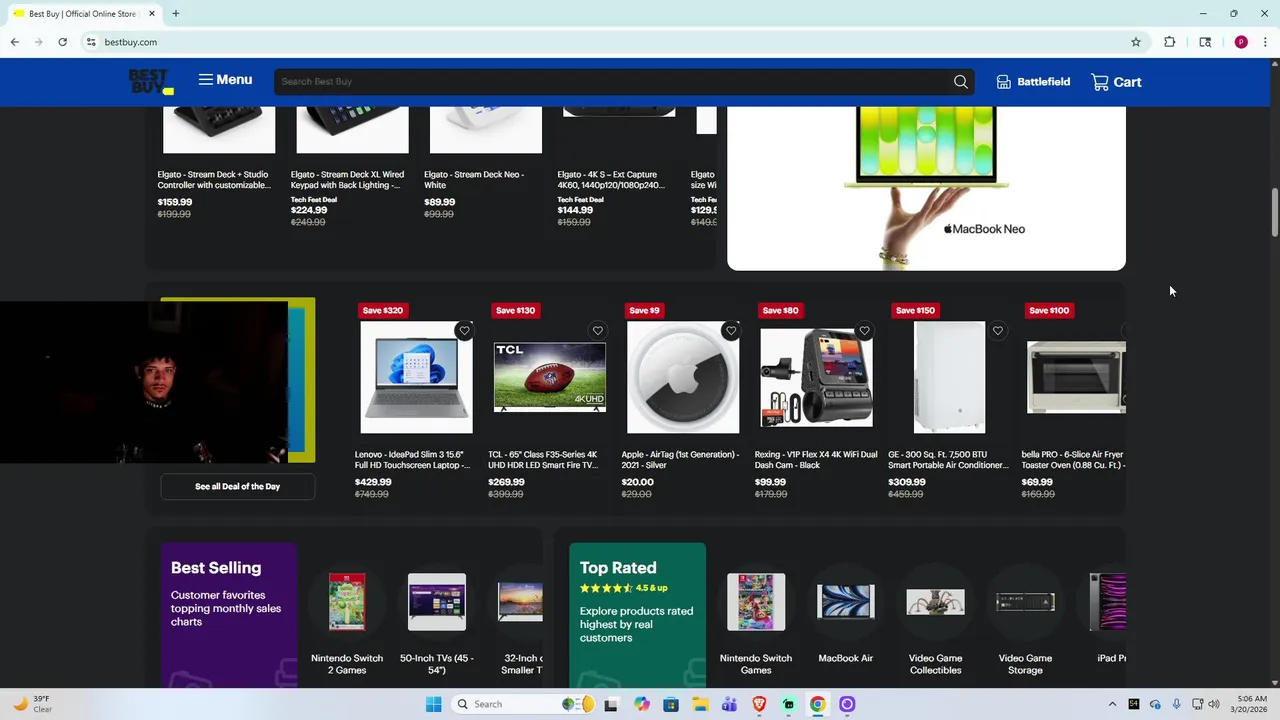Open the Rexing V1P Flex X4 dash cam image
This screenshot has width=1280, height=720.
[x=817, y=377]
